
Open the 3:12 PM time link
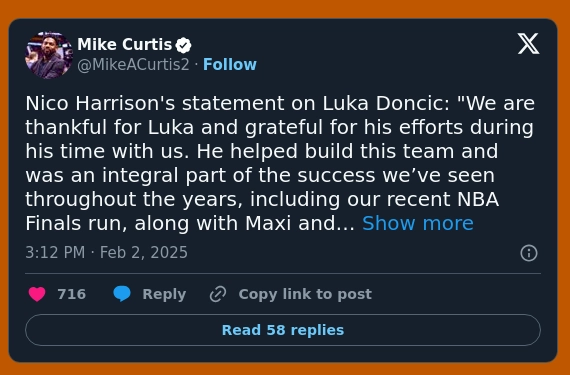point(55,253)
